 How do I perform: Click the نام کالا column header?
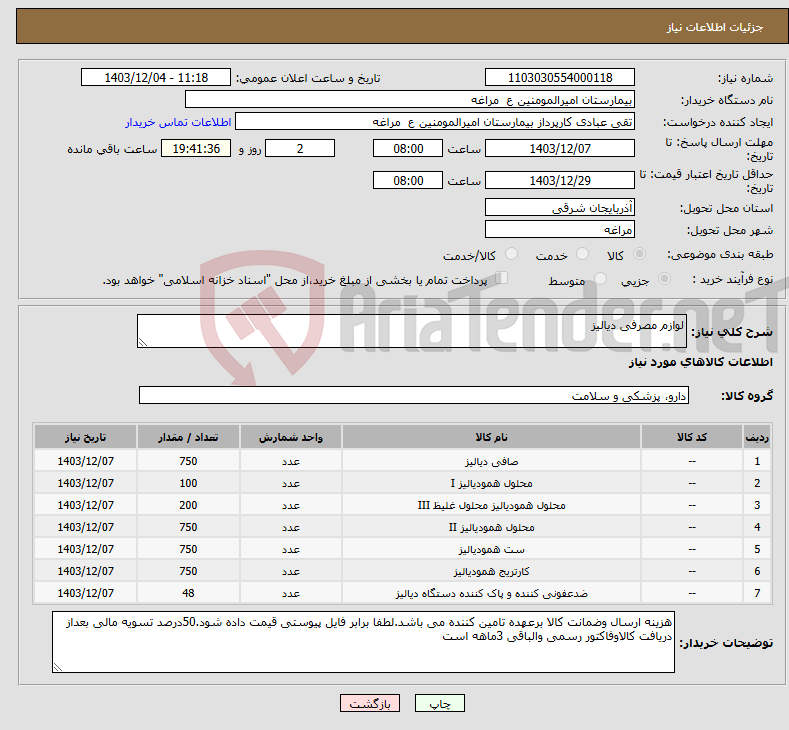[x=491, y=437]
